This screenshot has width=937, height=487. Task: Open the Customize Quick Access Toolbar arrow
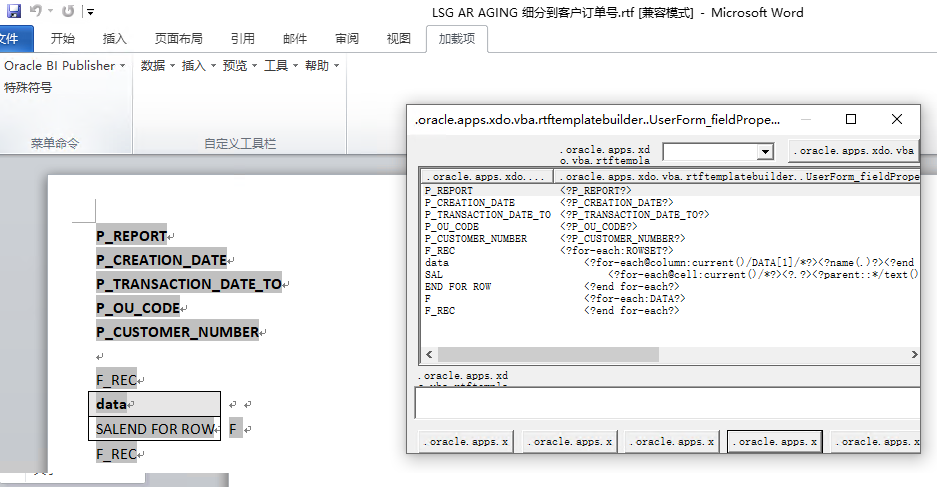coord(90,12)
